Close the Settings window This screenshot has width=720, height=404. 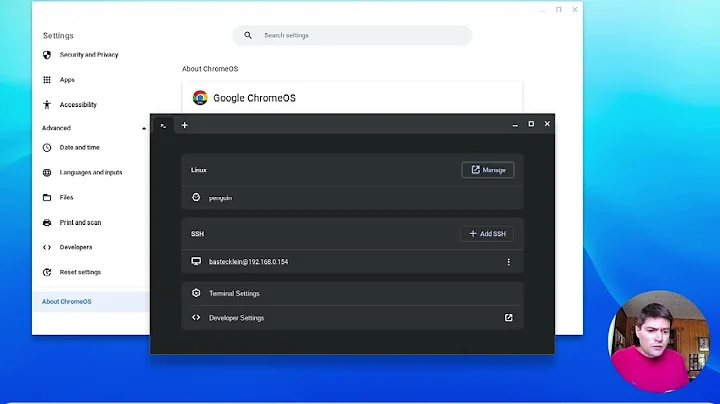click(574, 10)
